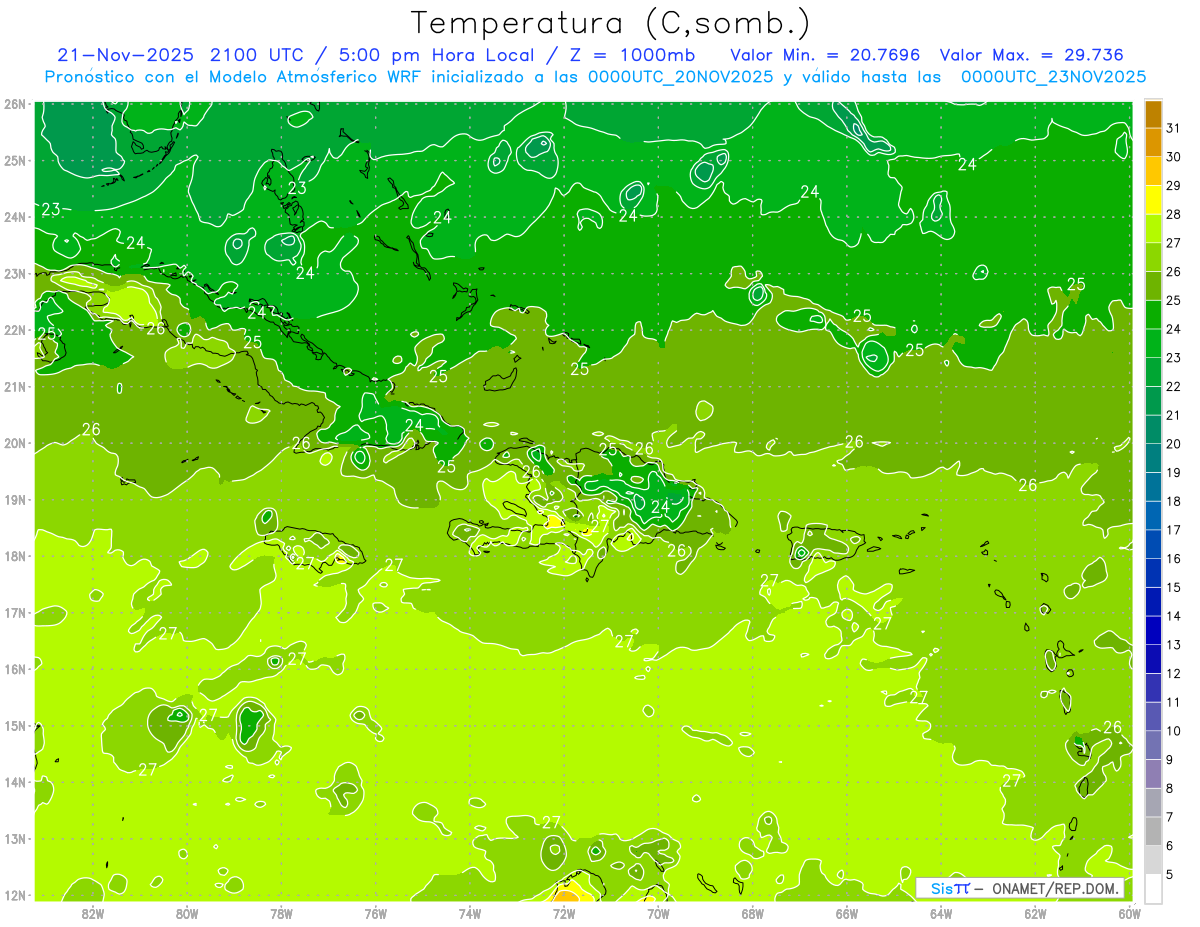Viewport: 1200px width, 927px height.
Task: Click the "76W" longitude axis label
Action: pos(376,913)
